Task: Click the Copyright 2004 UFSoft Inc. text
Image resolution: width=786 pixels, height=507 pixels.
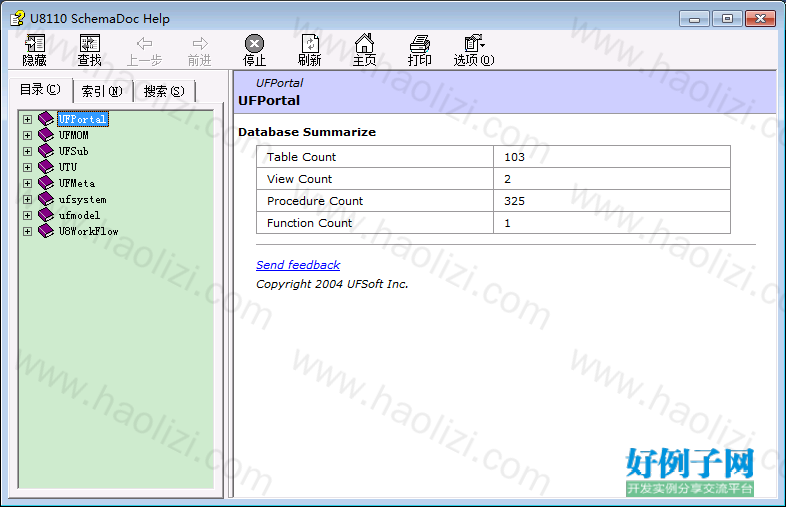Action: (x=332, y=284)
